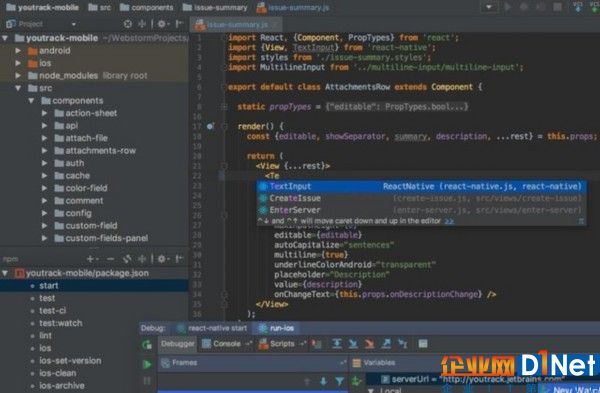Click the previous frame up arrow
The width and height of the screenshot is (600, 393).
tap(307, 381)
